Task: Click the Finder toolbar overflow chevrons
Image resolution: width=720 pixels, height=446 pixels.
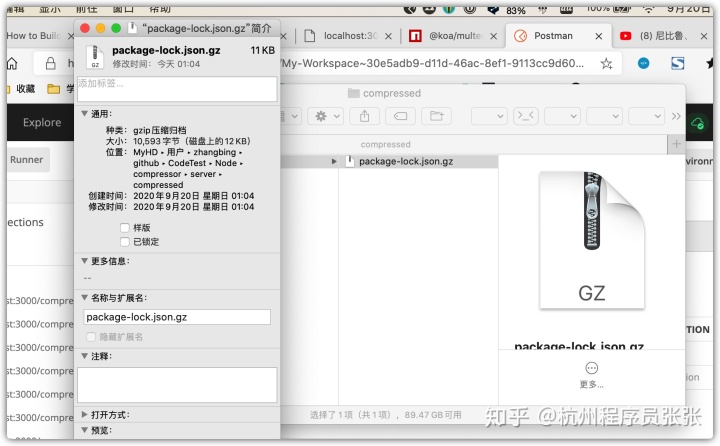Action: pos(676,116)
